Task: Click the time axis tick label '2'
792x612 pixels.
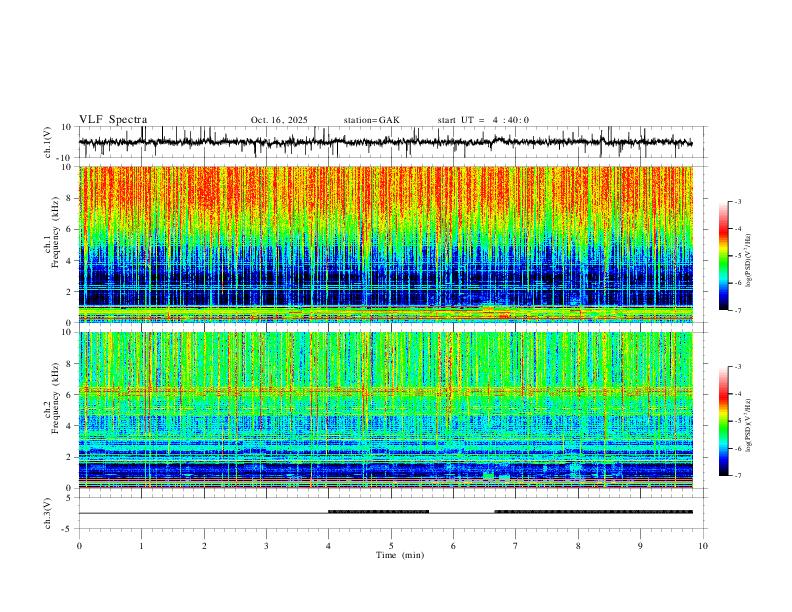Action: click(204, 546)
